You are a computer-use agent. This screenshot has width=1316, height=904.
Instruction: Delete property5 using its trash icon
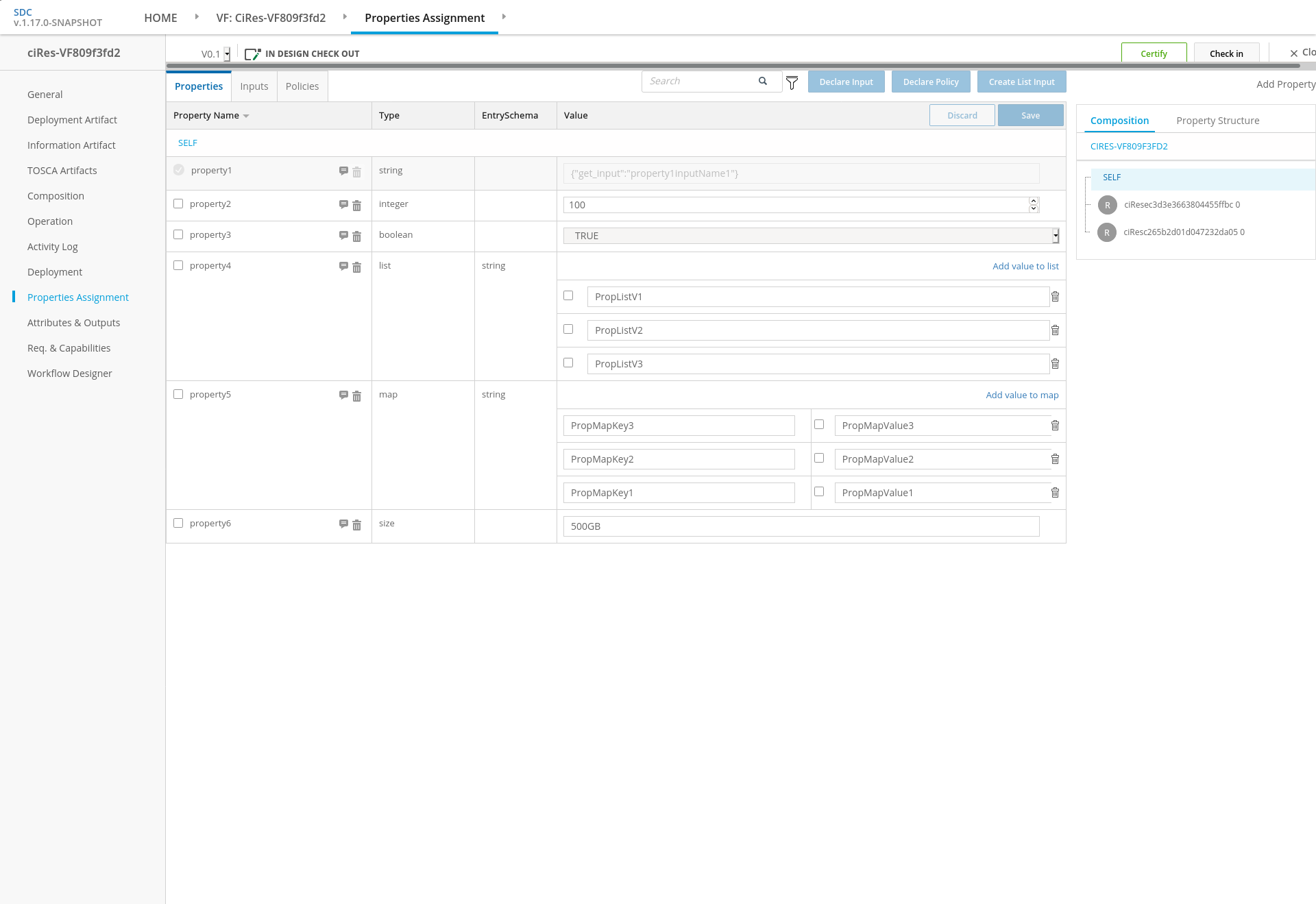(x=356, y=396)
